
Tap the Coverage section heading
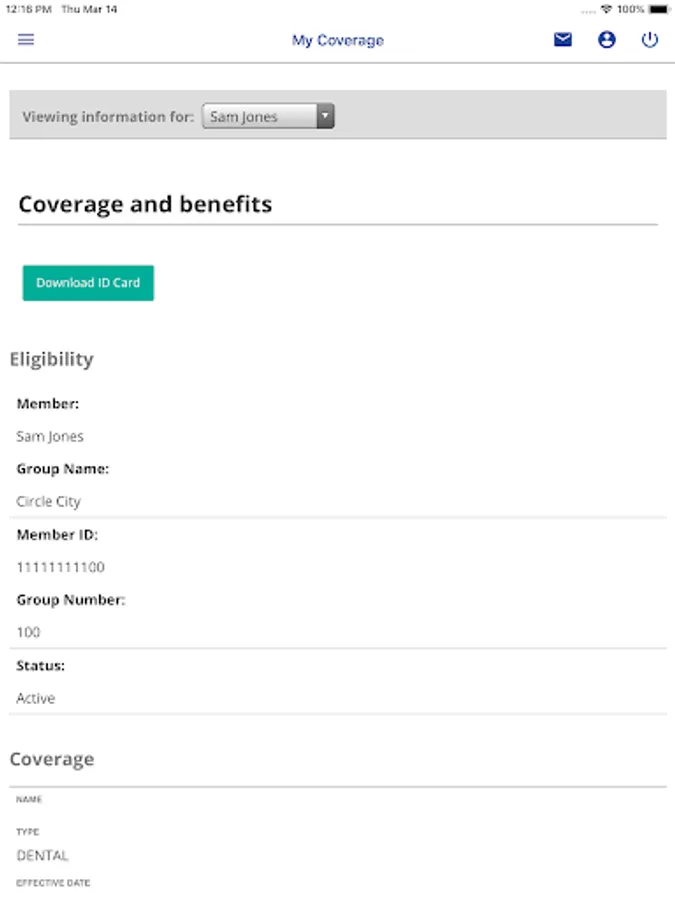[x=51, y=759]
